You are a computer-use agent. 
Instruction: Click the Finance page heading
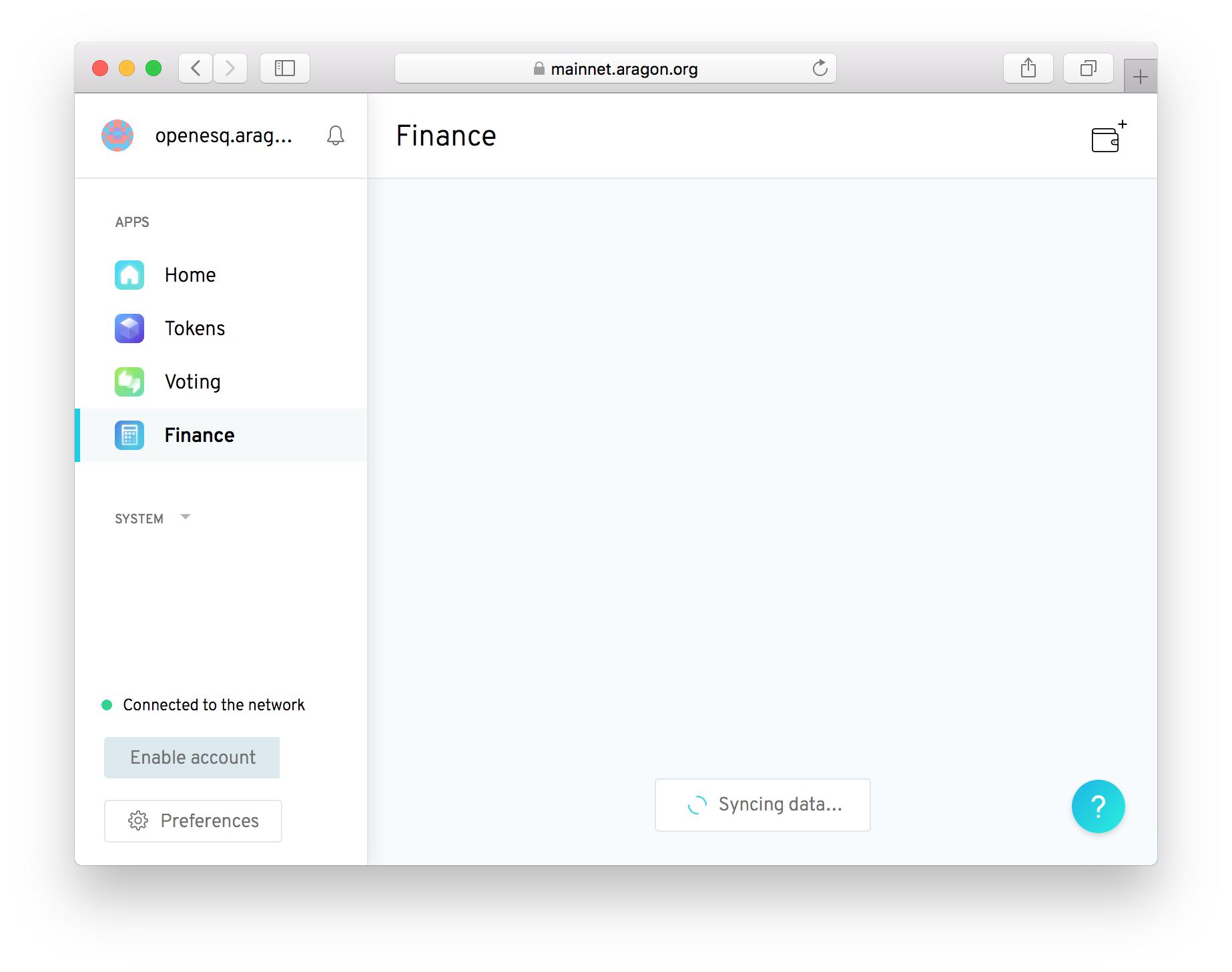tap(446, 136)
